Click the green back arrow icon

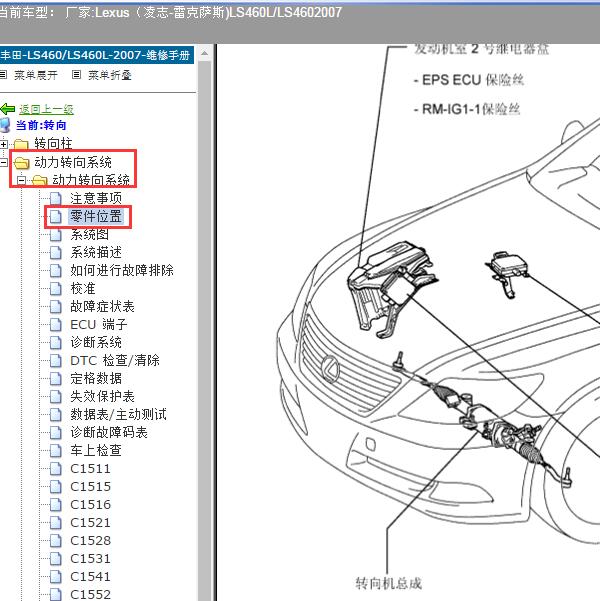pyautogui.click(x=8, y=109)
